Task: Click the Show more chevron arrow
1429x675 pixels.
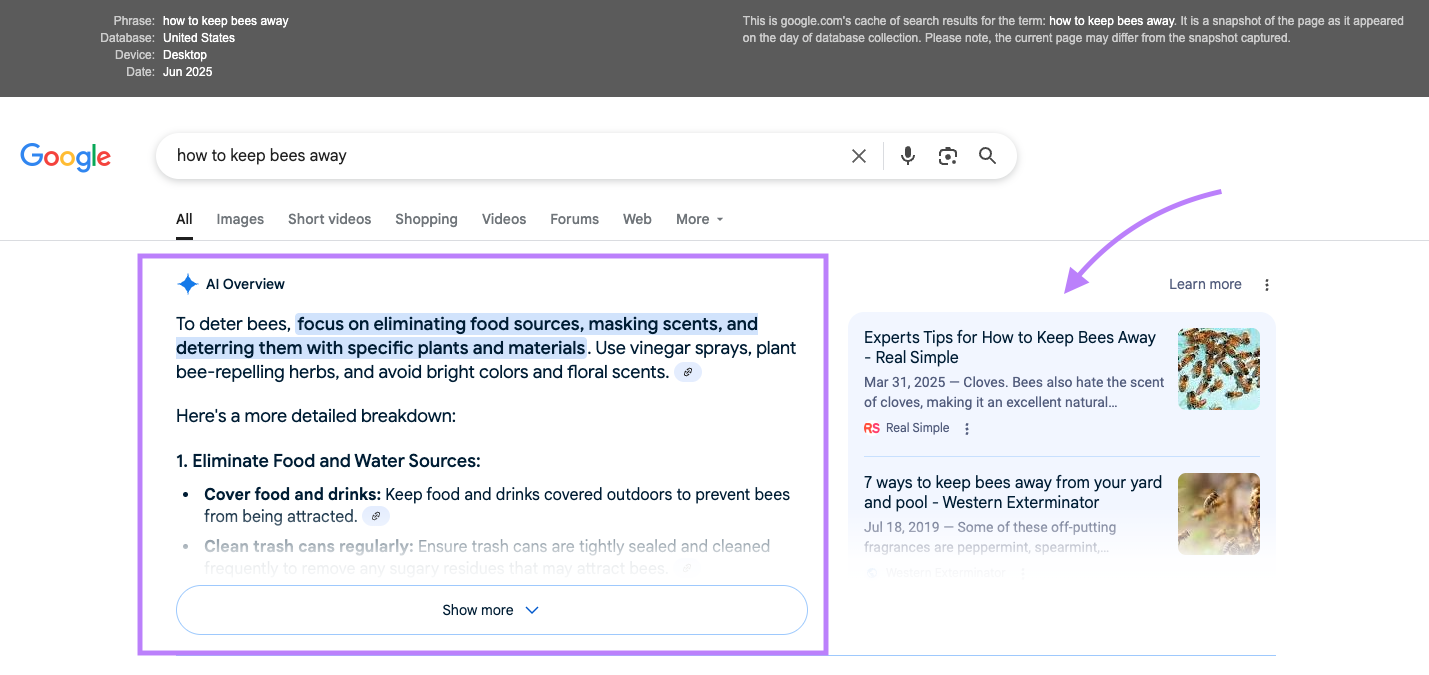Action: pos(531,609)
